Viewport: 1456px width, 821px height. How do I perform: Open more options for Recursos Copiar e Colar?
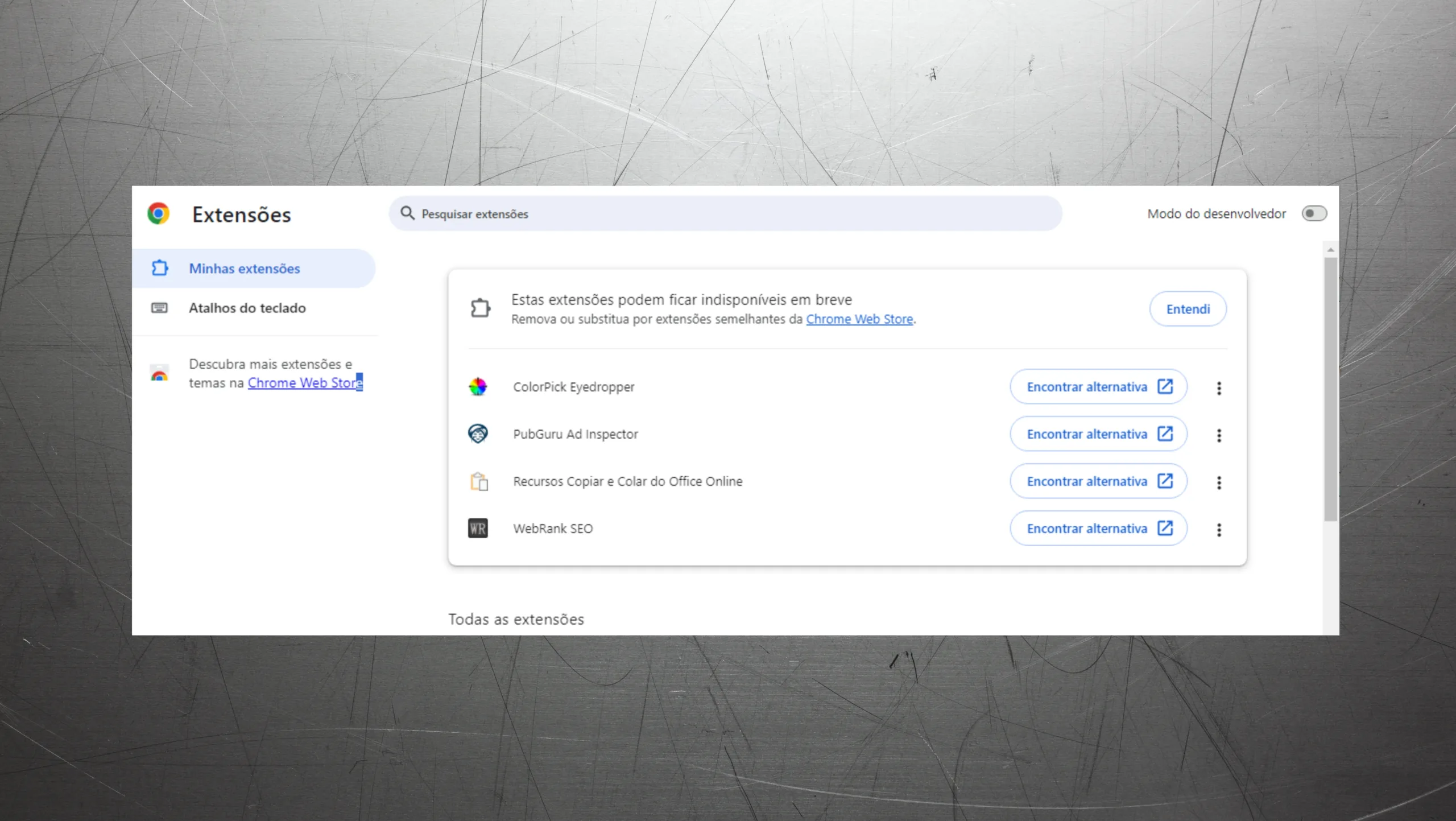[x=1219, y=482]
